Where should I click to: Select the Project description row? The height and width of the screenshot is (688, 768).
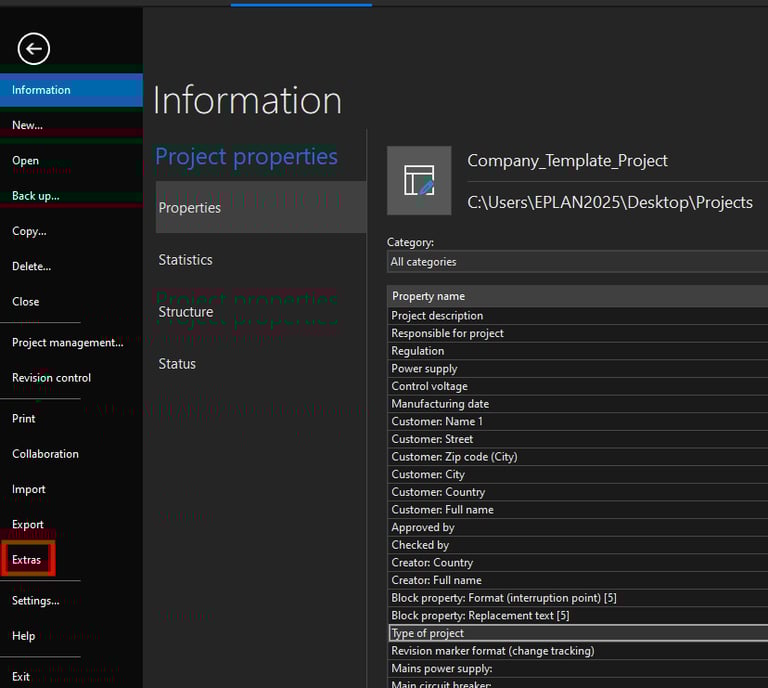click(577, 316)
